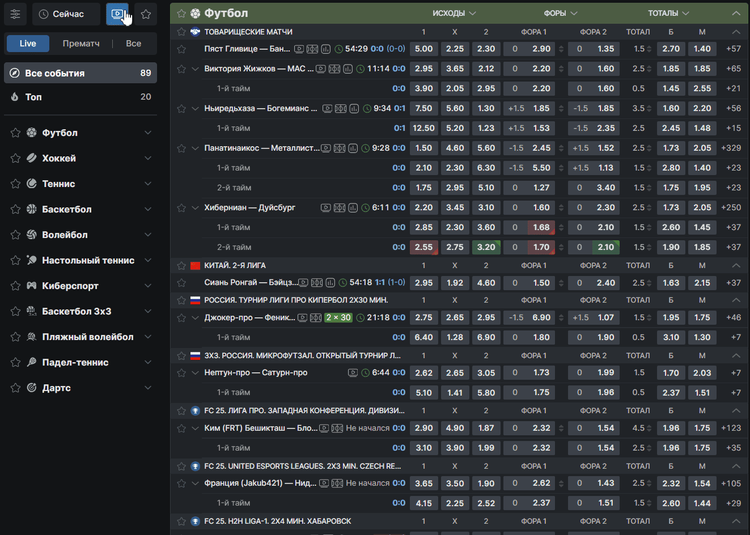Select the Все tab

click(133, 44)
